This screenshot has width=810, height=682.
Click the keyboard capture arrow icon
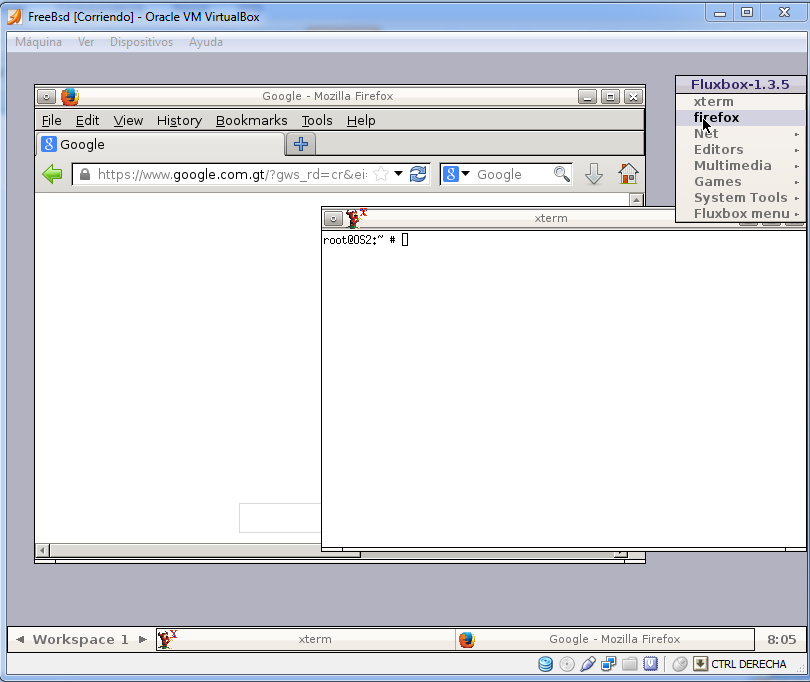pos(700,664)
